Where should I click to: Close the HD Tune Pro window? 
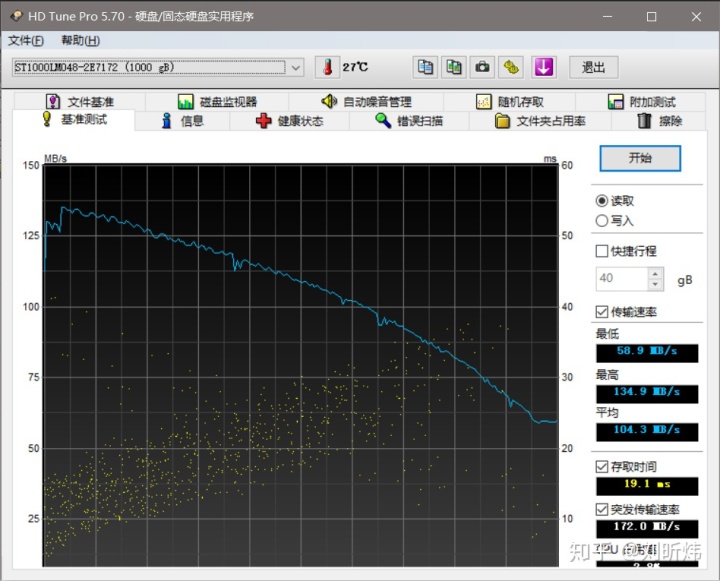click(696, 17)
